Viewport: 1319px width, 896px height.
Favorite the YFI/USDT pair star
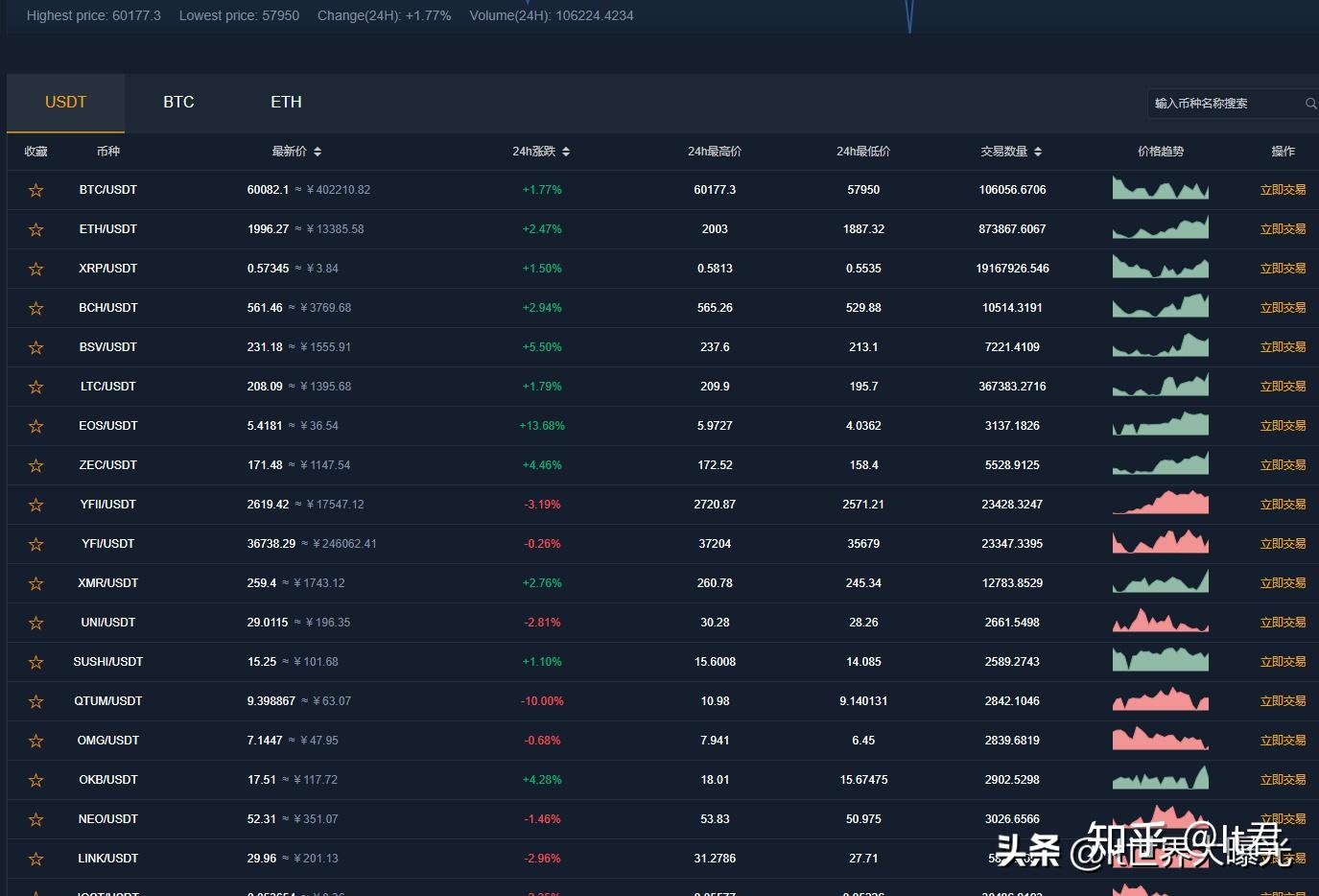pos(35,544)
